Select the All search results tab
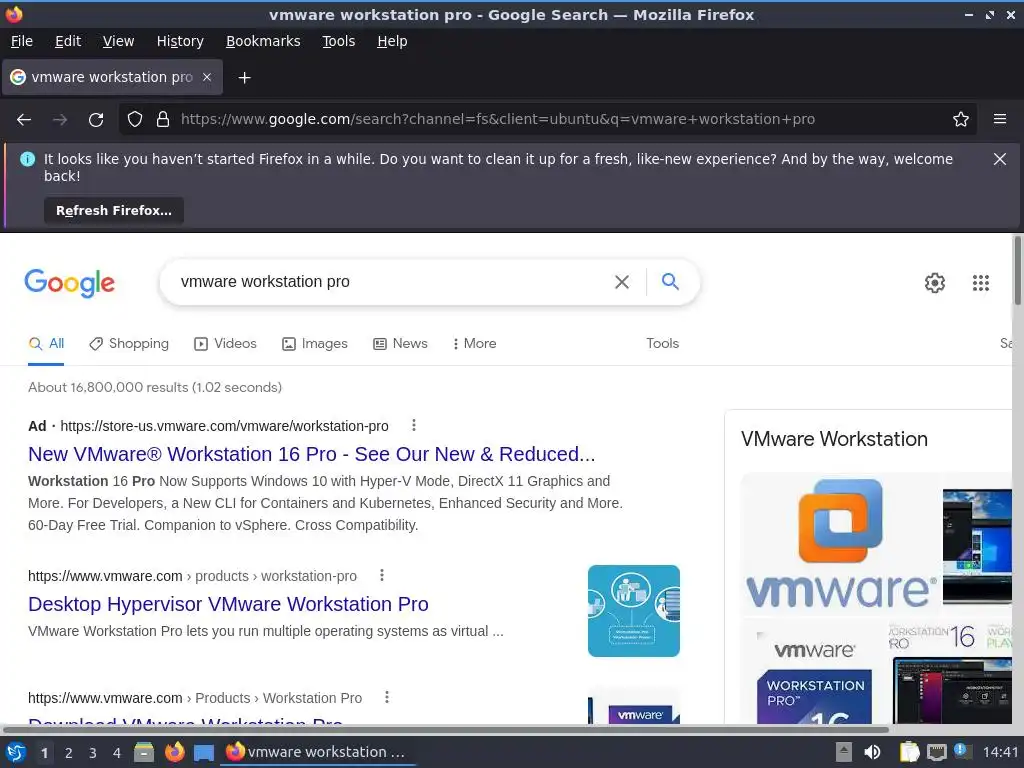 (x=46, y=344)
